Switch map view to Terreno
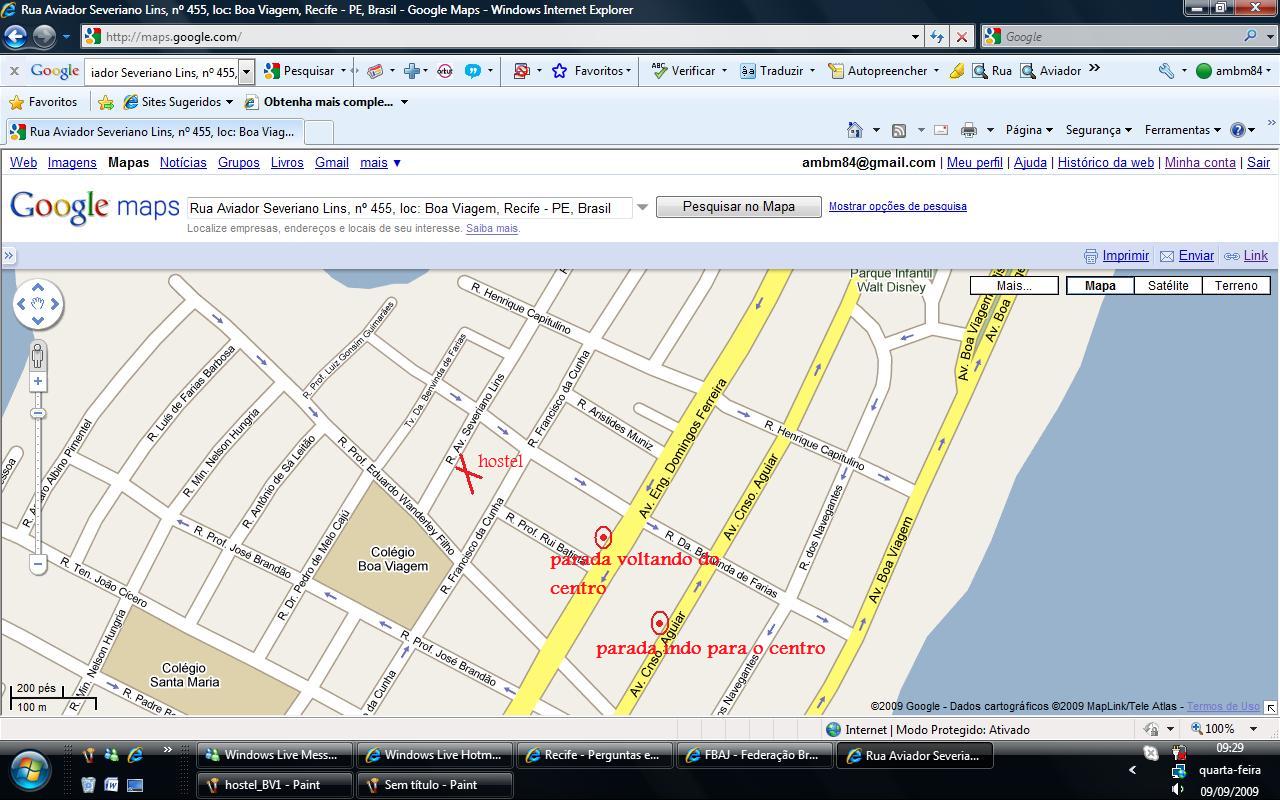This screenshot has width=1280, height=800. click(1235, 286)
